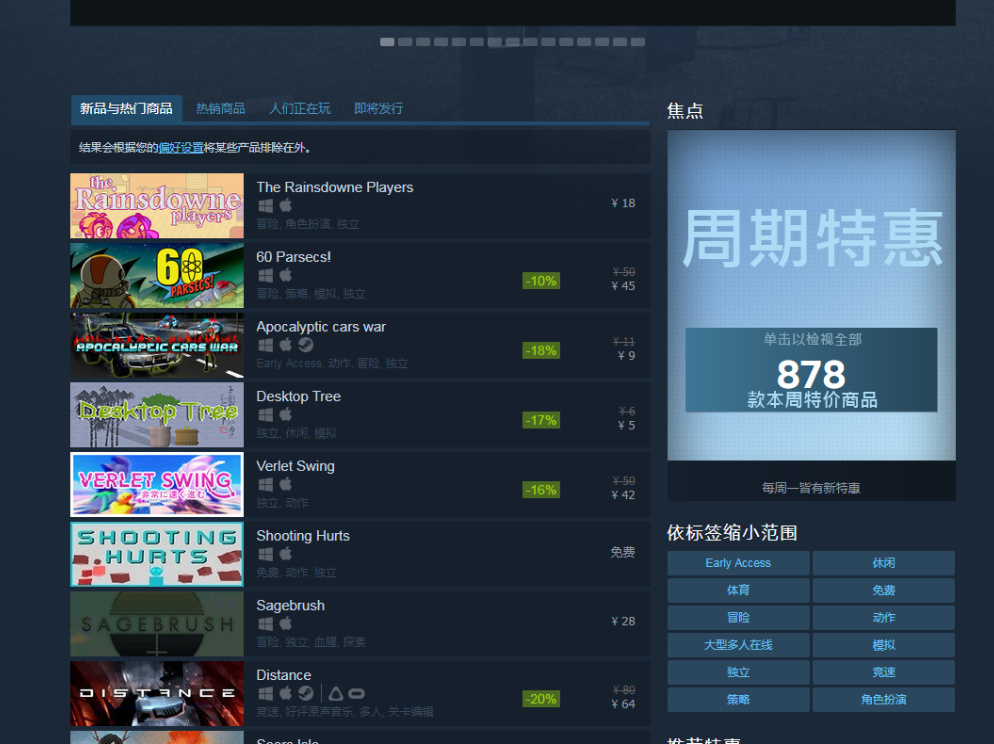Click the Mac icon under Apocalyptic cars war
The image size is (994, 744).
click(286, 345)
